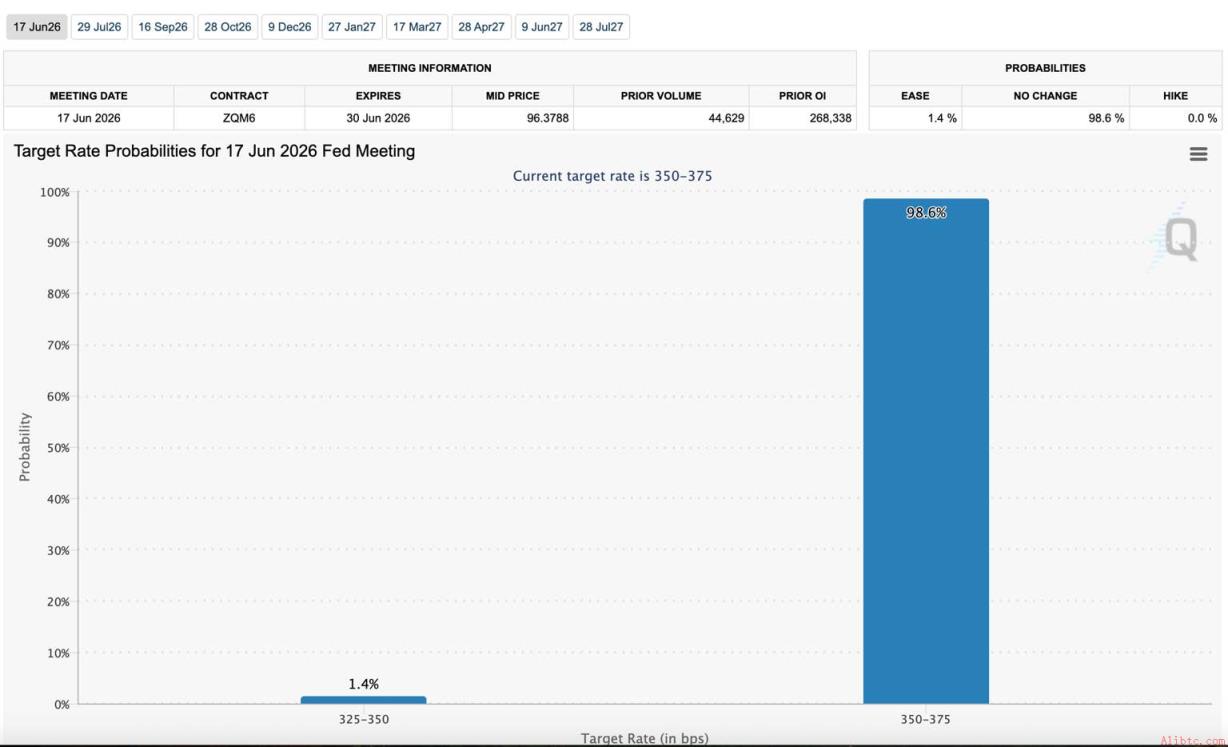Select the 17 Mar27 meeting tab

pos(417,27)
